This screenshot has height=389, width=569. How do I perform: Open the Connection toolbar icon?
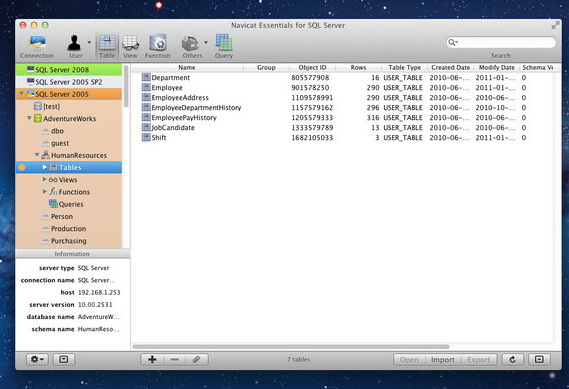point(37,47)
